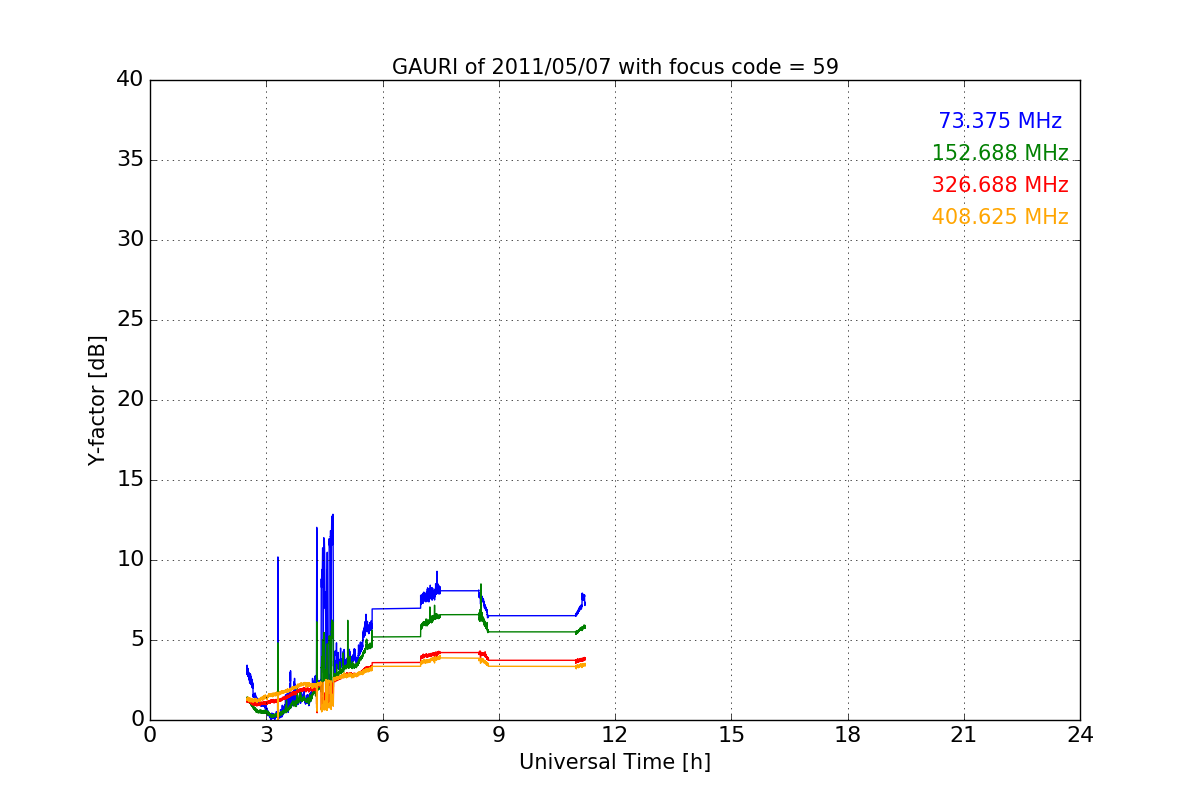
Task: Click the x-axis tick label '15'
Action: pyautogui.click(x=731, y=735)
